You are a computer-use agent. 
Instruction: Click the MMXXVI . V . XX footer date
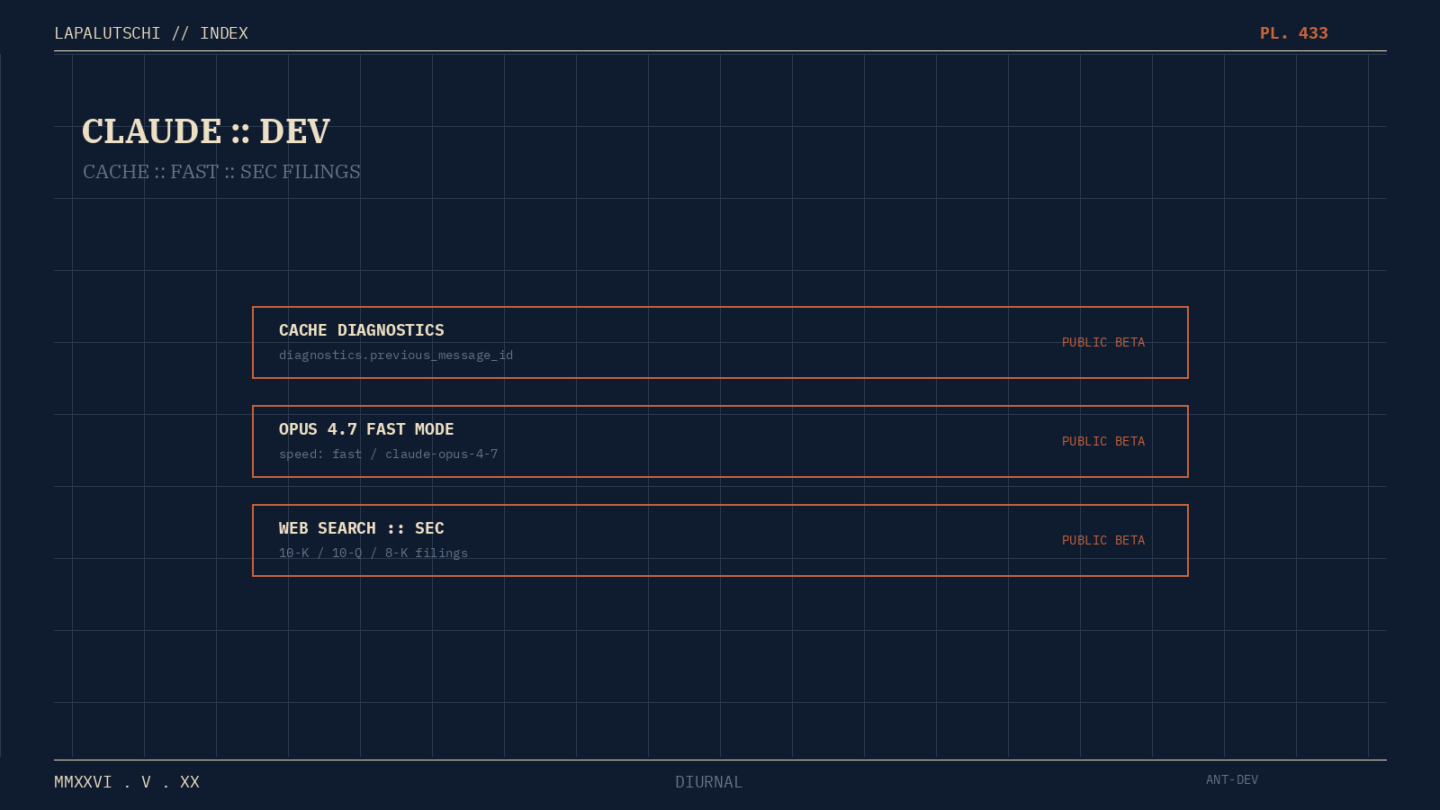pyautogui.click(x=127, y=782)
